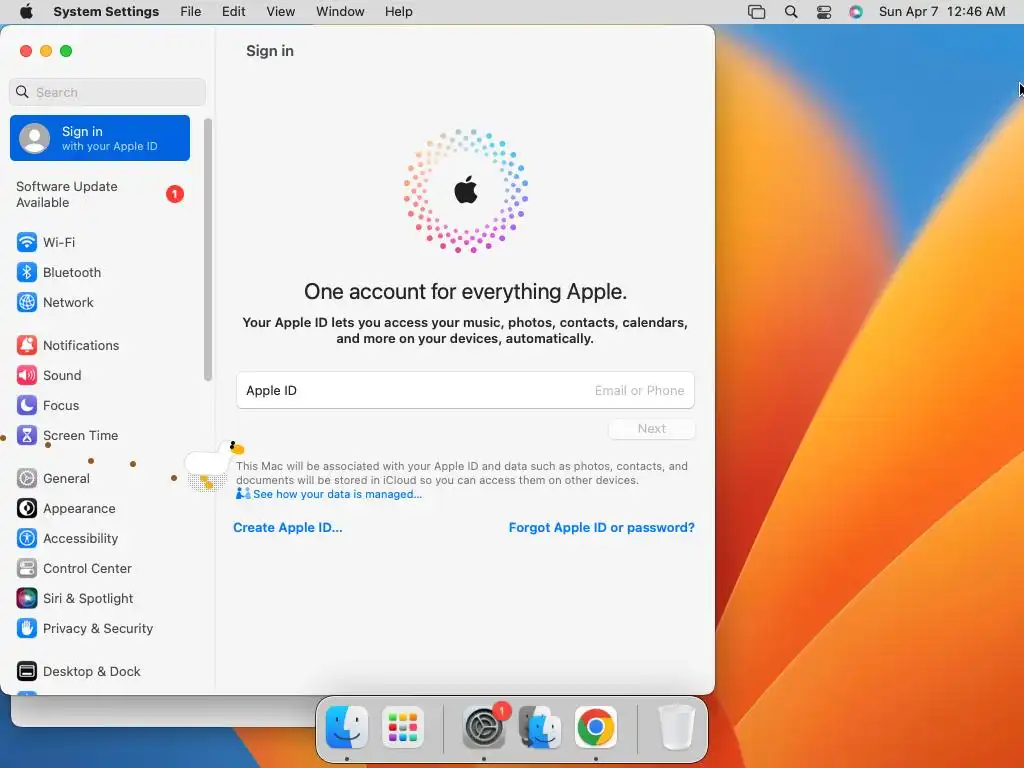The width and height of the screenshot is (1024, 768).
Task: Click the 'Privacy & Security' label
Action: [x=98, y=629]
